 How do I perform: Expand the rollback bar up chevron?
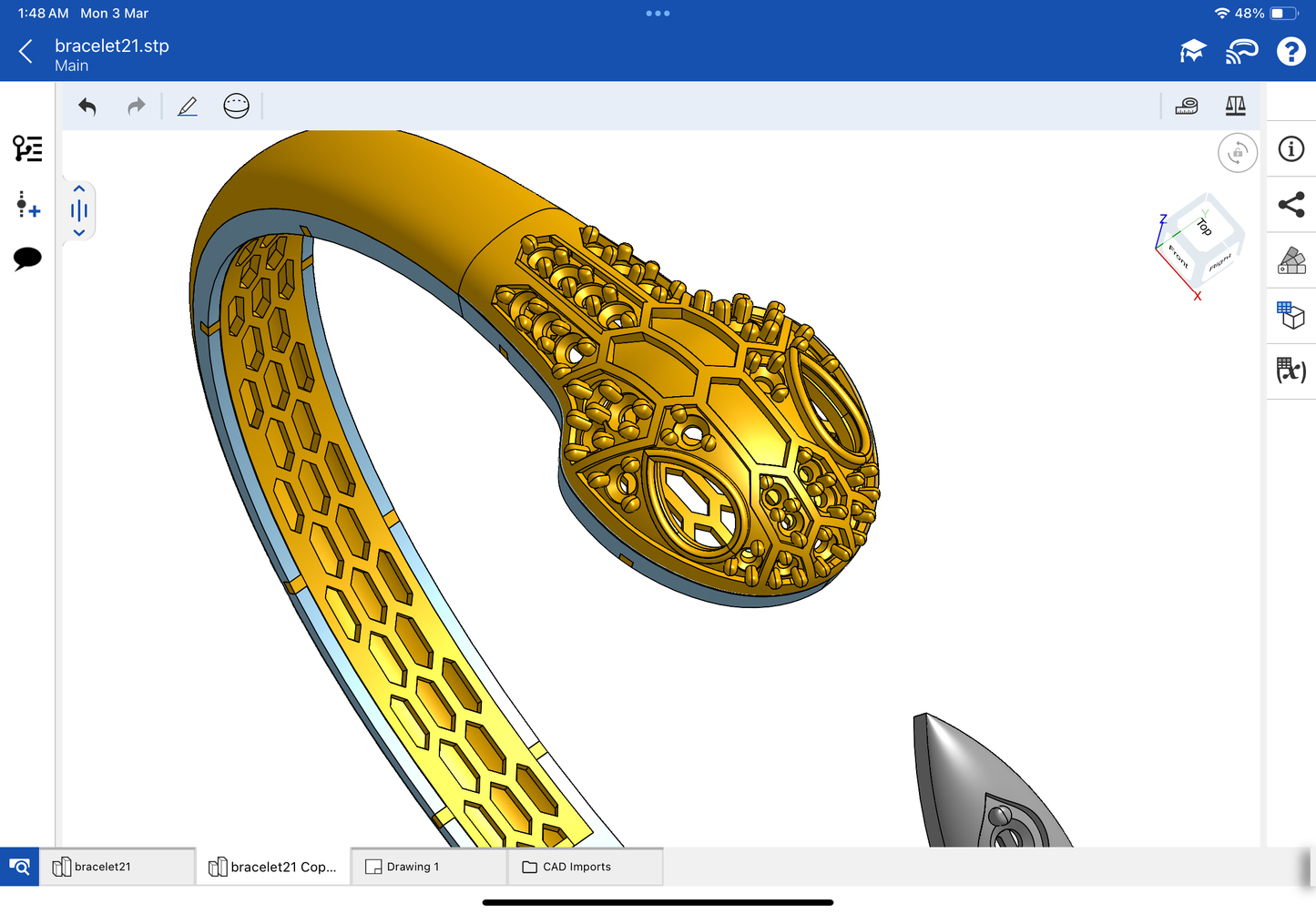[79, 189]
